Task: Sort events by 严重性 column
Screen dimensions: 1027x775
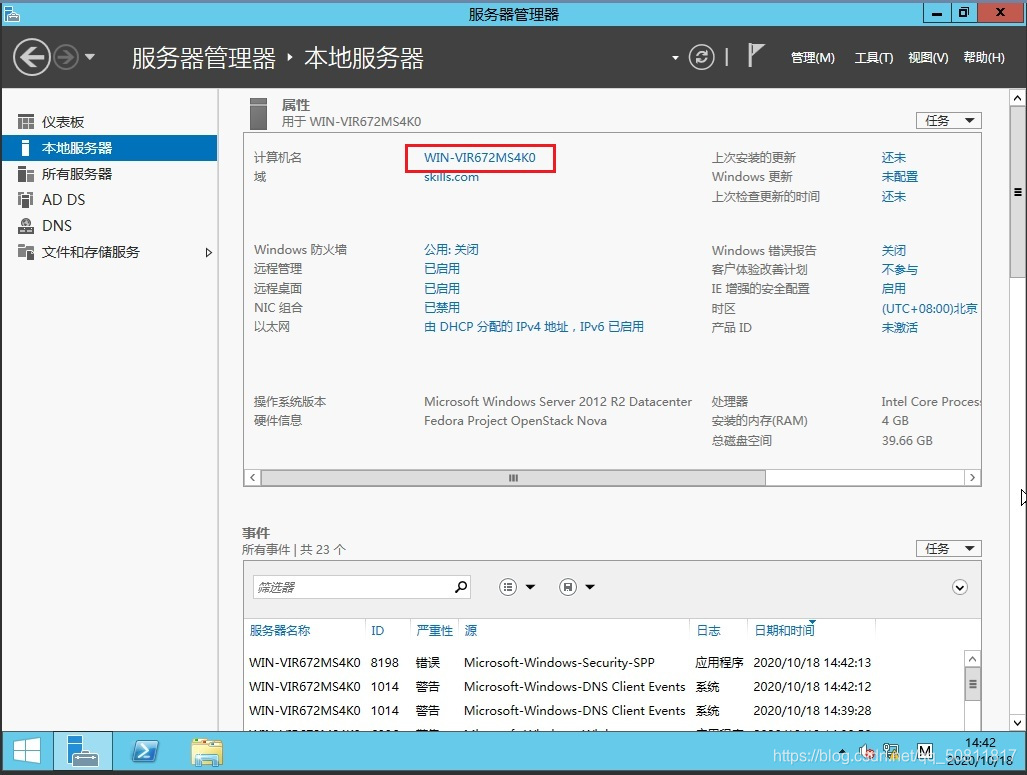Action: coord(434,630)
